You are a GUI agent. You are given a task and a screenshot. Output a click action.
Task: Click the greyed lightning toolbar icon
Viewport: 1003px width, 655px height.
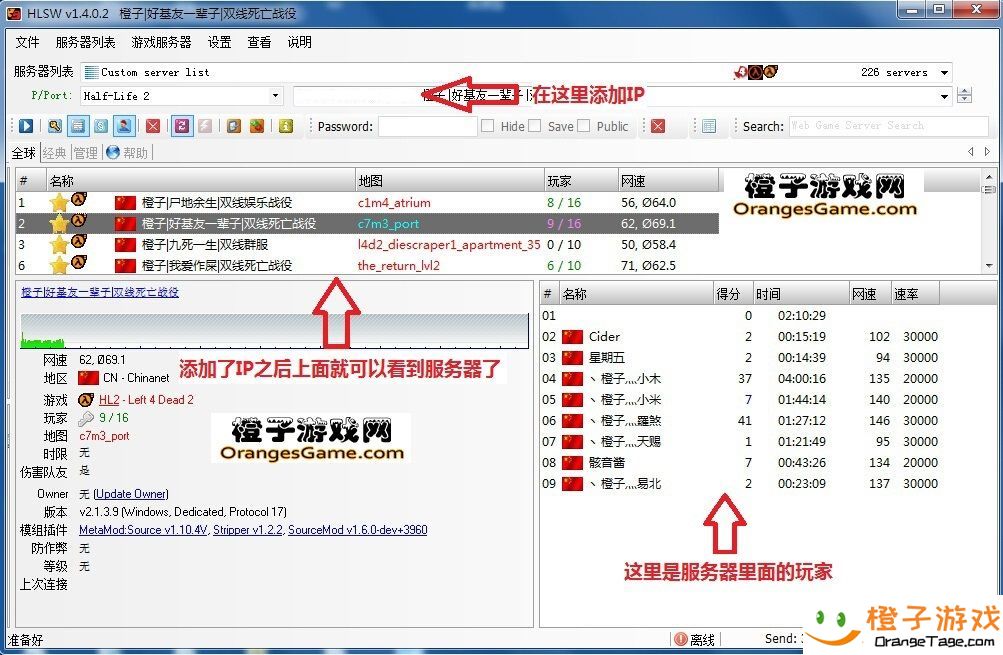205,126
